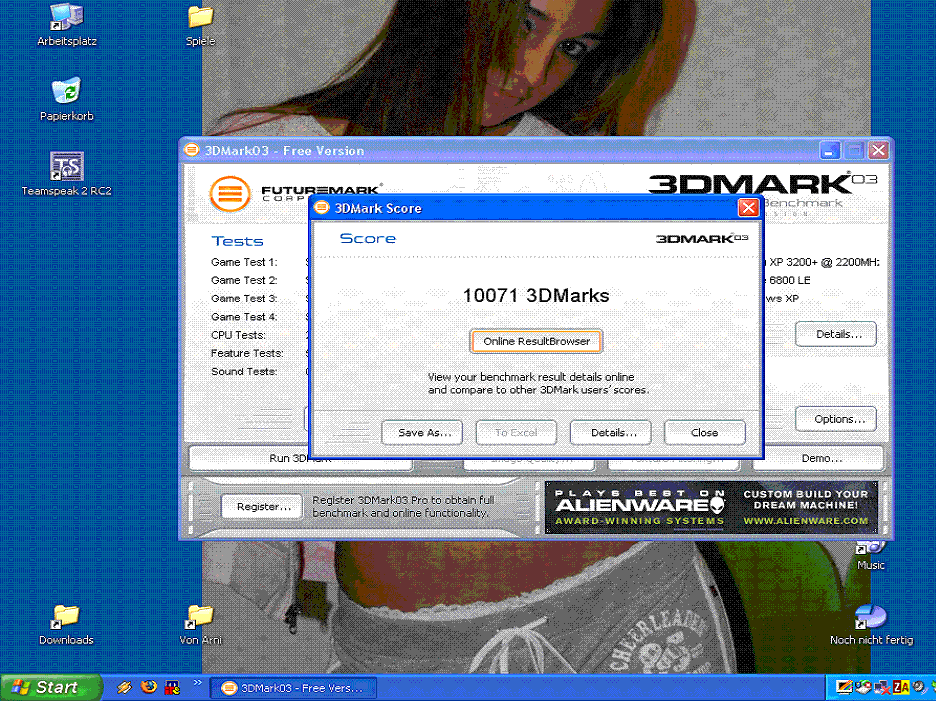The width and height of the screenshot is (936, 702).
Task: Close the 3DMark Score dialog with X
Action: (x=749, y=208)
